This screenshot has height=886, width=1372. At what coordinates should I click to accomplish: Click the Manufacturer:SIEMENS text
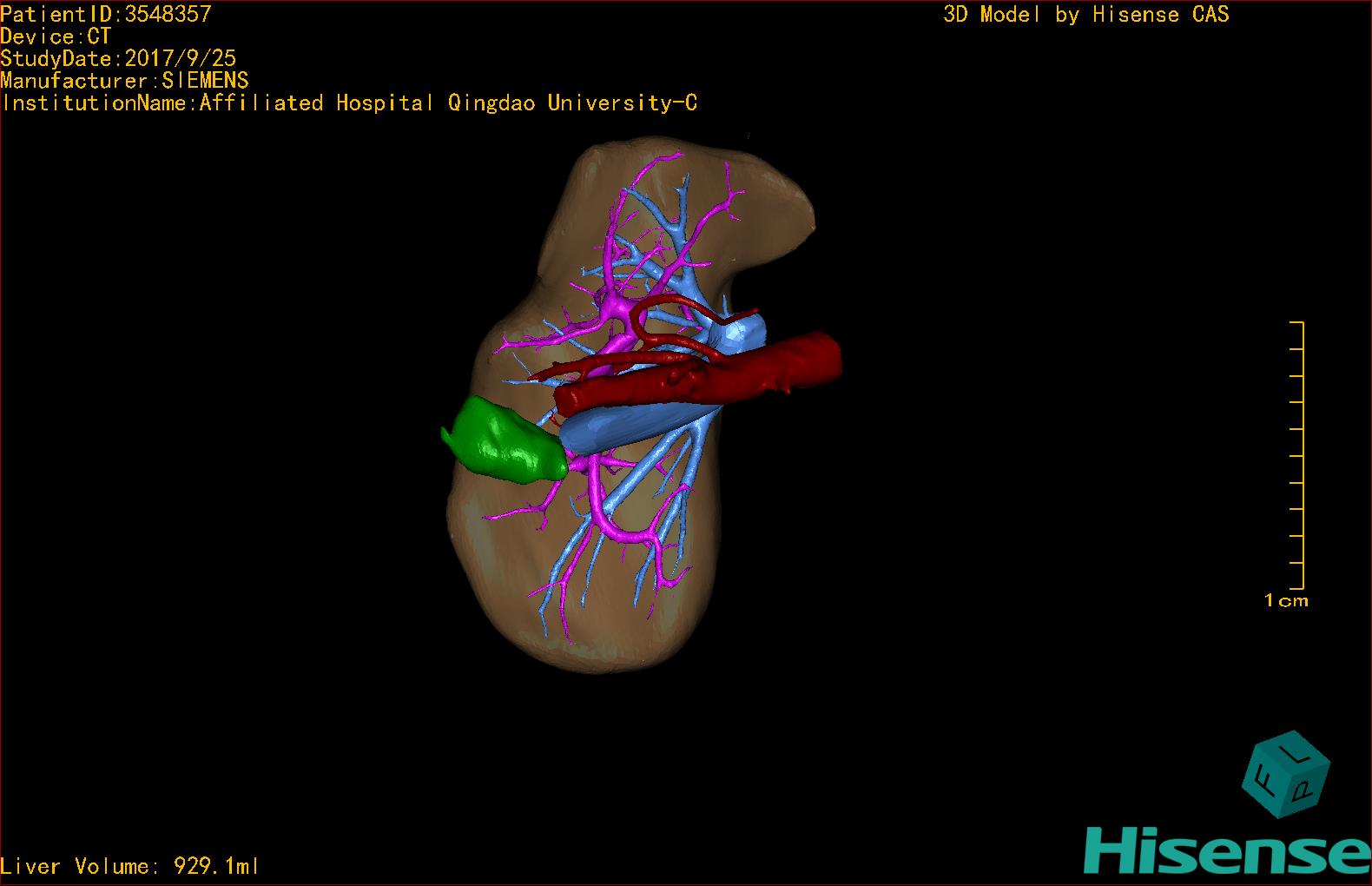(x=125, y=81)
